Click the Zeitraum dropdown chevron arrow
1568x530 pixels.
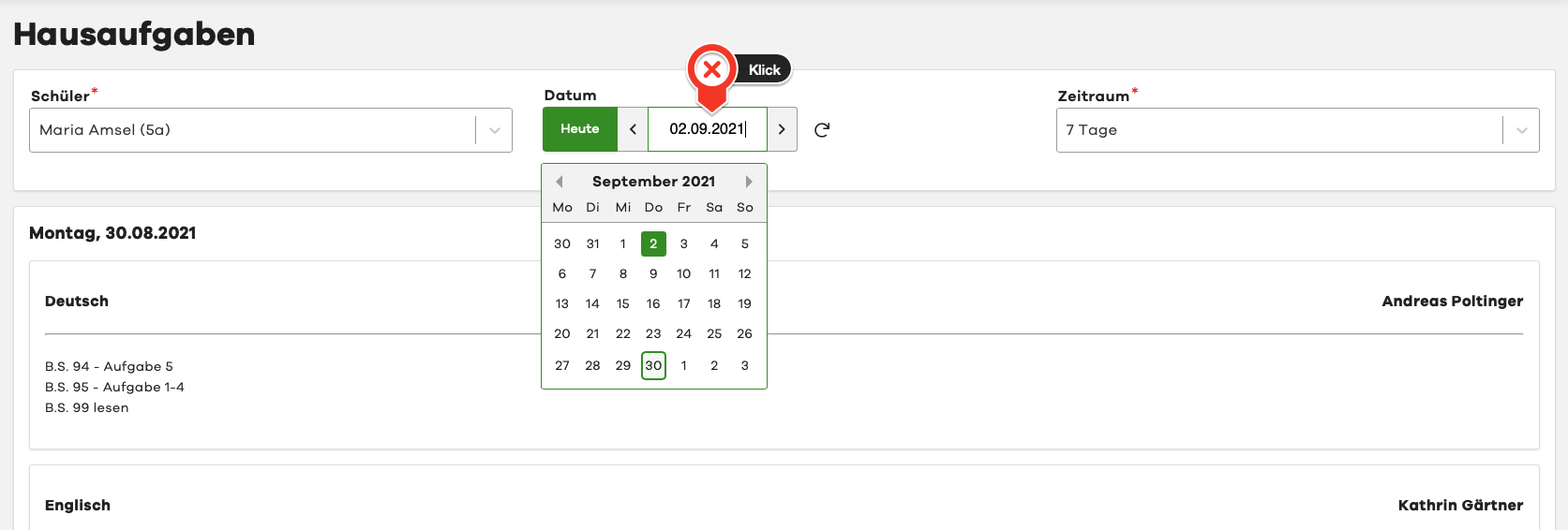[1521, 130]
